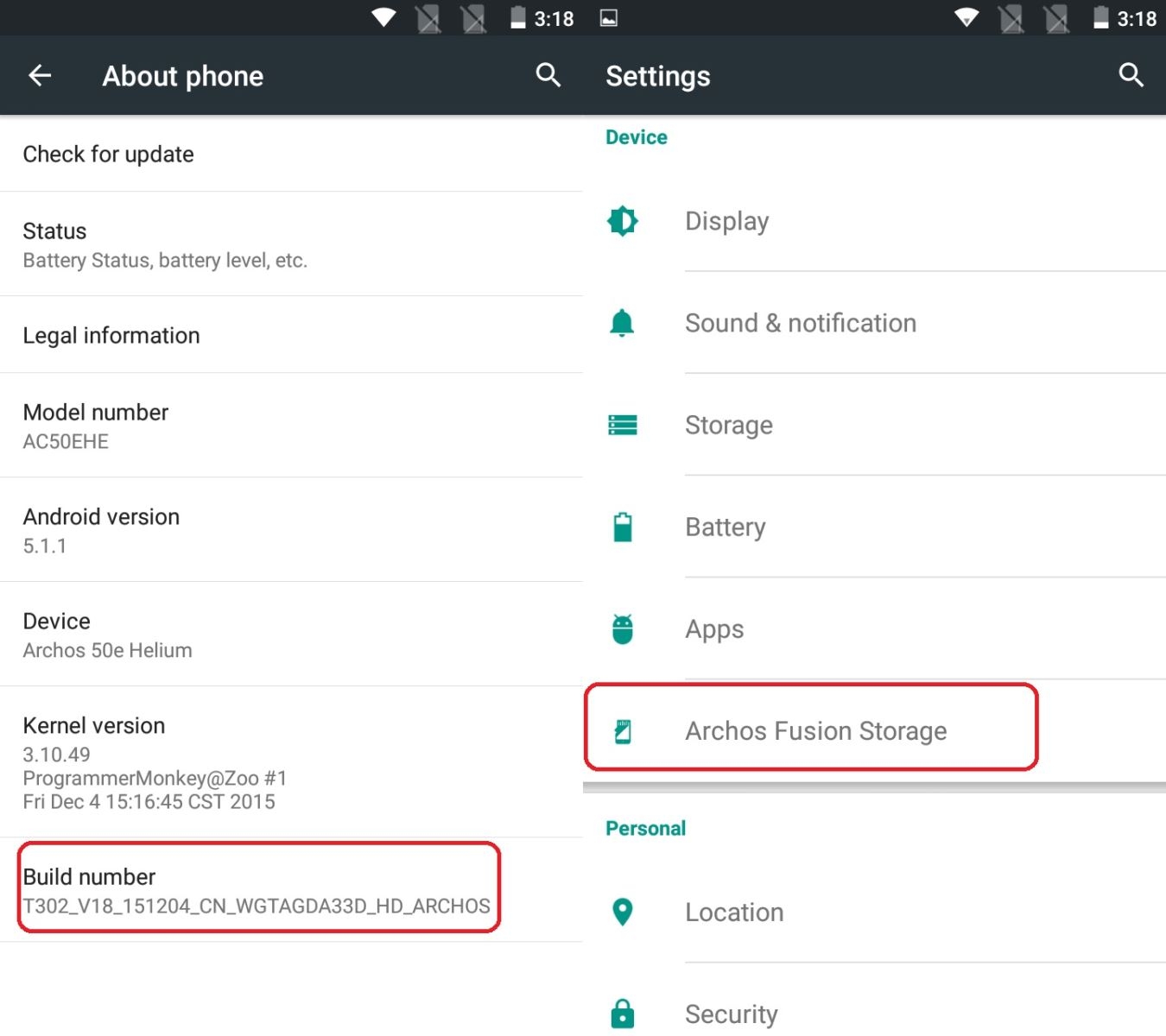Image resolution: width=1166 pixels, height=1036 pixels.
Task: Select the Location pin icon
Action: (623, 912)
